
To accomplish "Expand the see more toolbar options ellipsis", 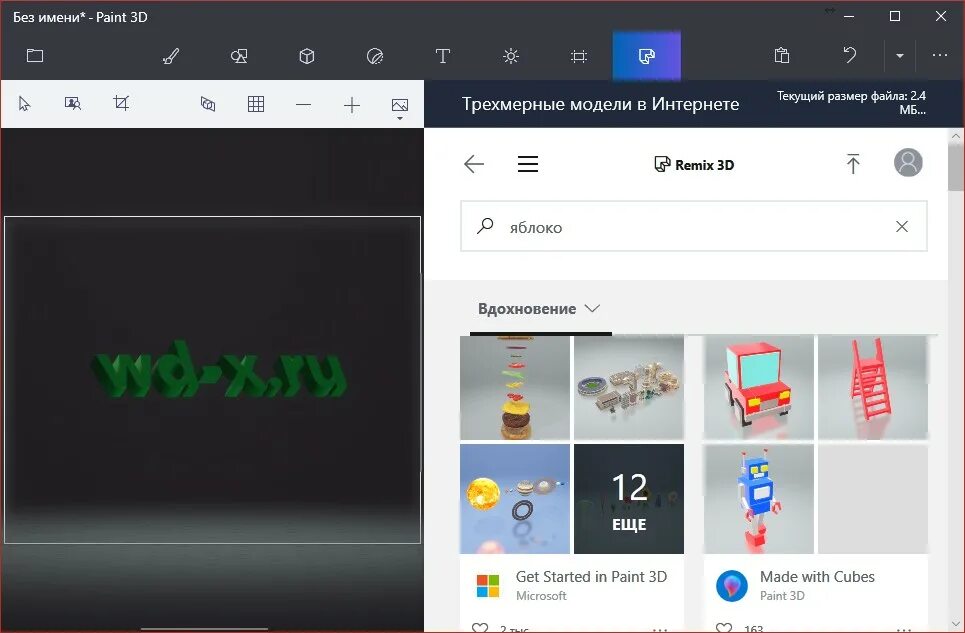I will (x=938, y=56).
